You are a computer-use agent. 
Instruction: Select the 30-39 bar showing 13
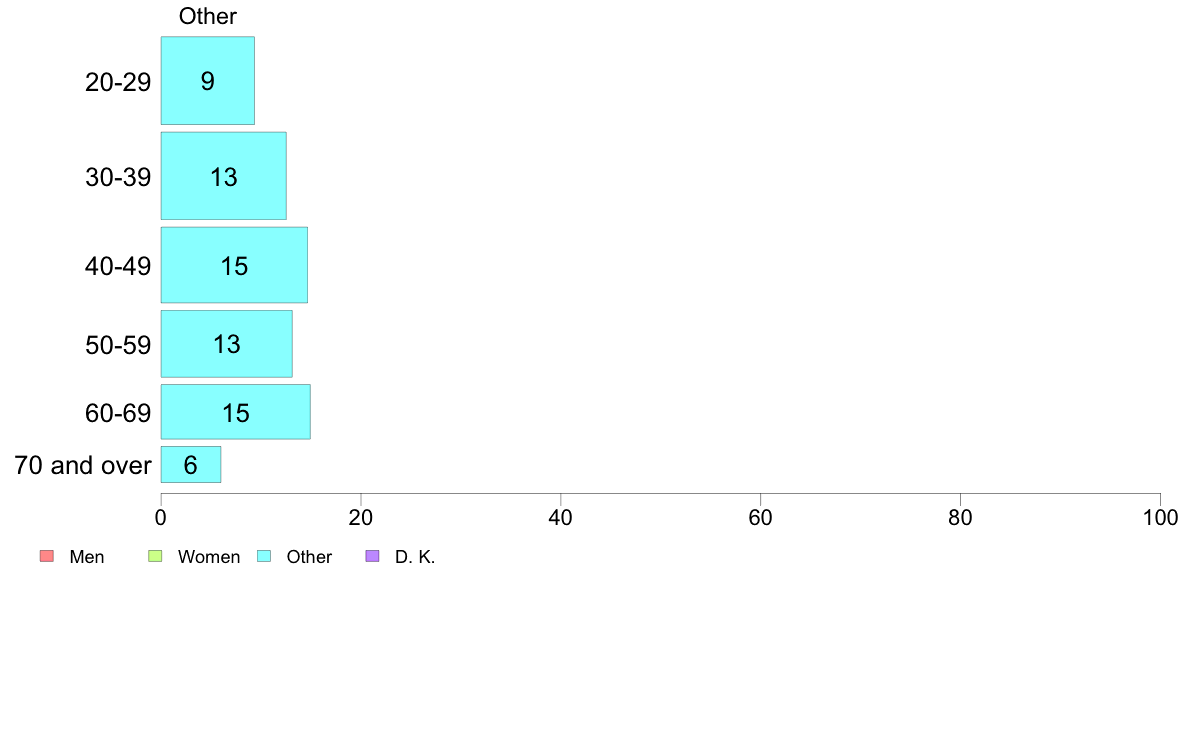(224, 176)
